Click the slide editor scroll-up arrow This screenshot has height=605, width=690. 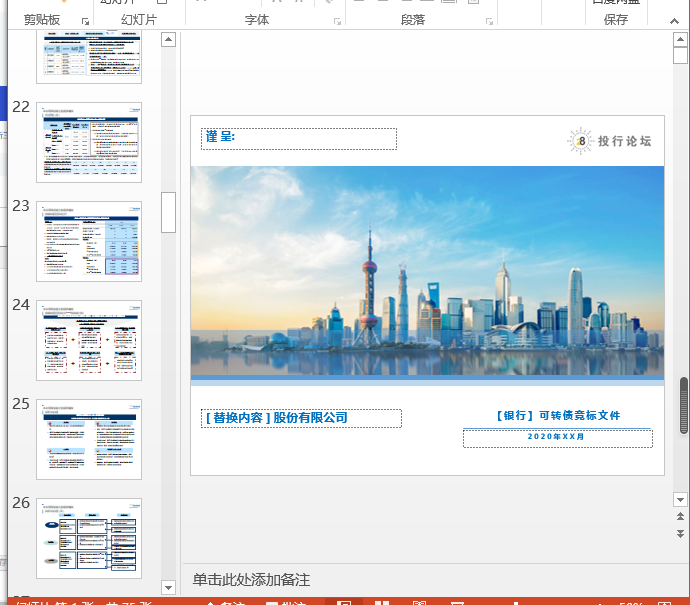[x=680, y=39]
